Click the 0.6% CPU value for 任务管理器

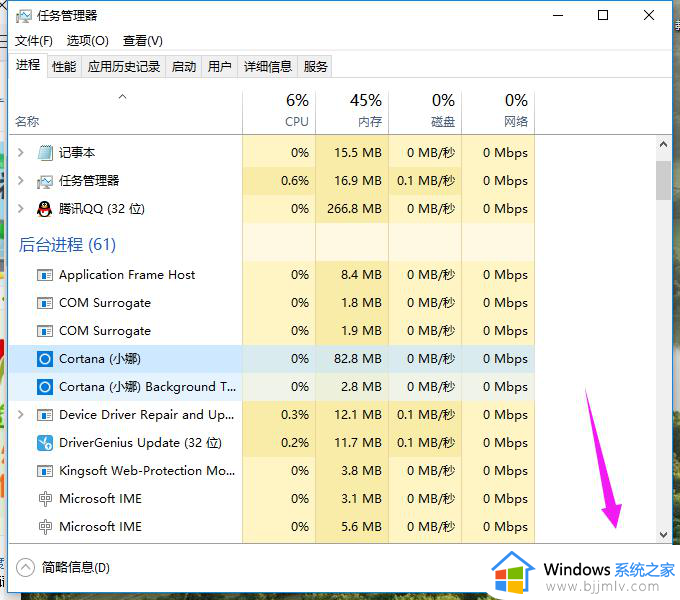point(295,181)
